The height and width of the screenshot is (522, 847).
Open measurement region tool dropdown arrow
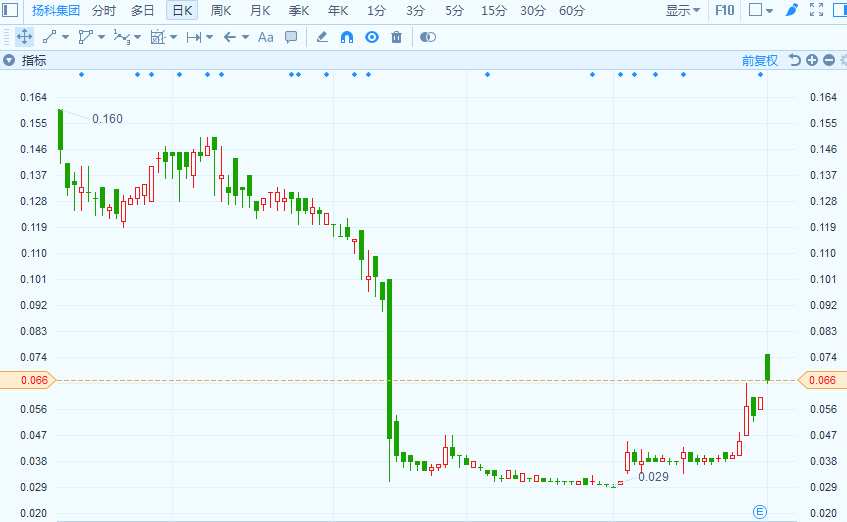click(173, 37)
